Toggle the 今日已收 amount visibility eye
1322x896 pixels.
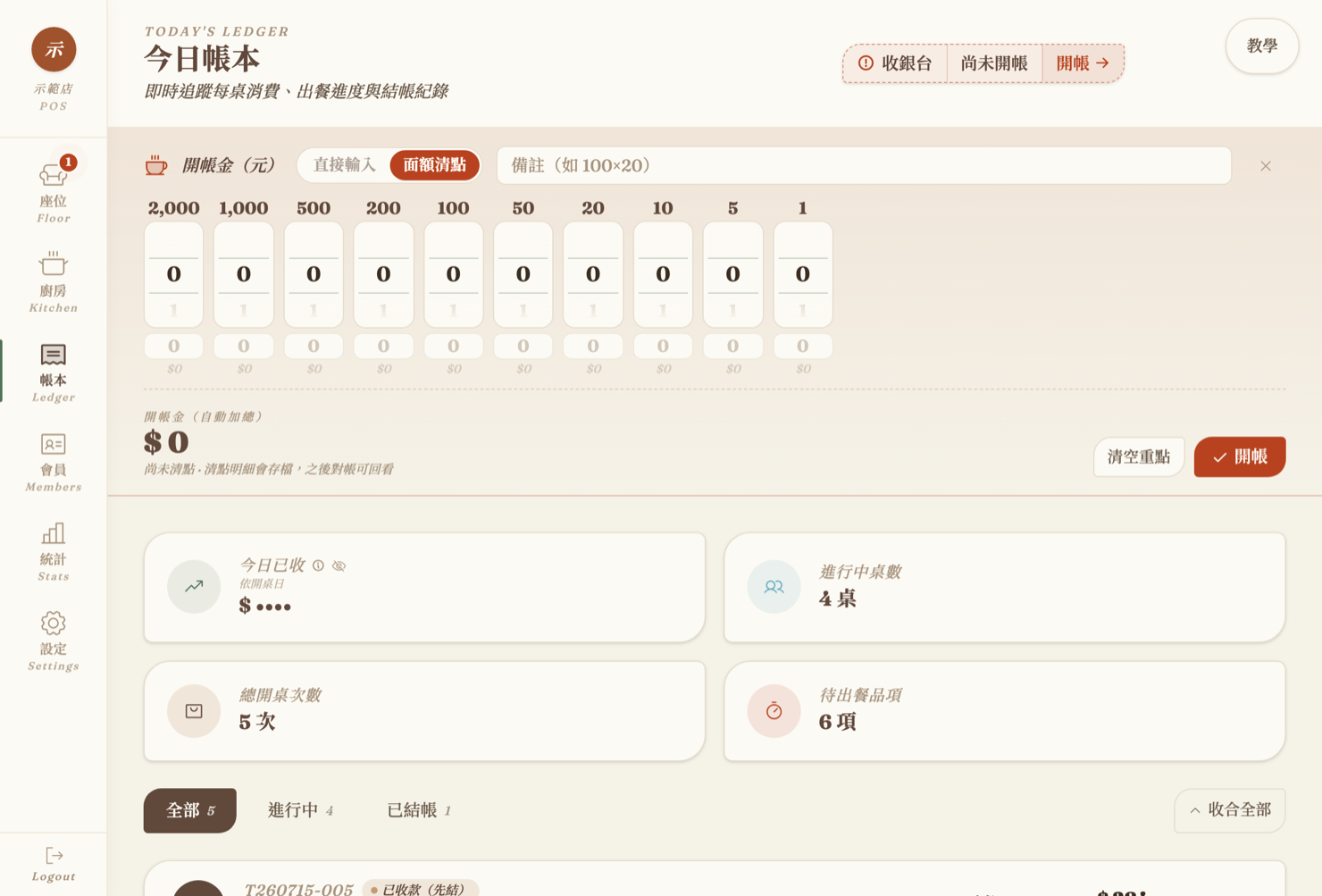[x=339, y=565]
